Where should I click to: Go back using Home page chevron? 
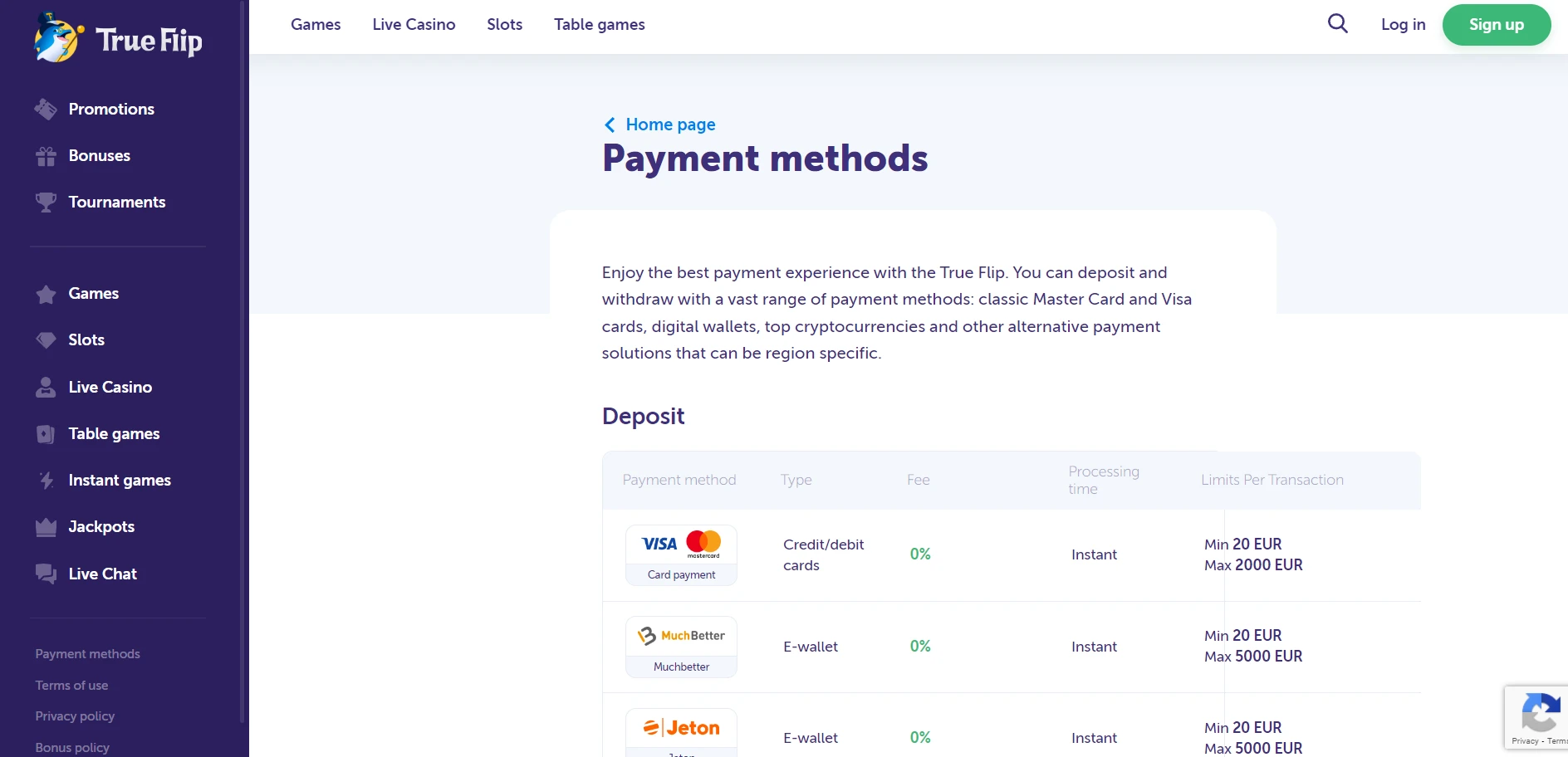click(609, 125)
